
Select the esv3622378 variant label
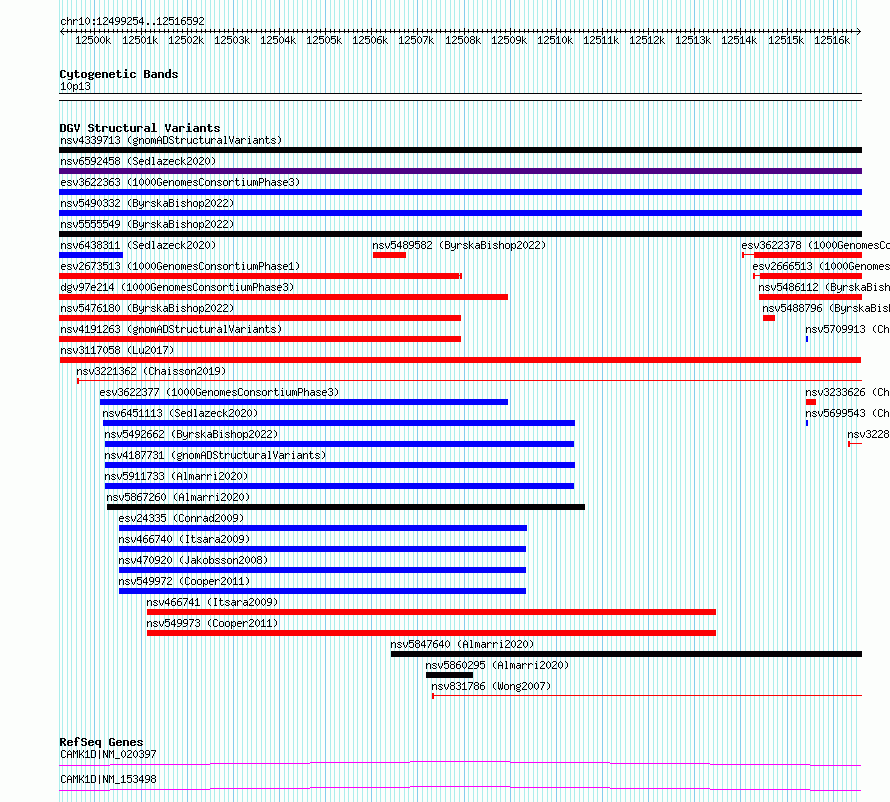tap(815, 245)
